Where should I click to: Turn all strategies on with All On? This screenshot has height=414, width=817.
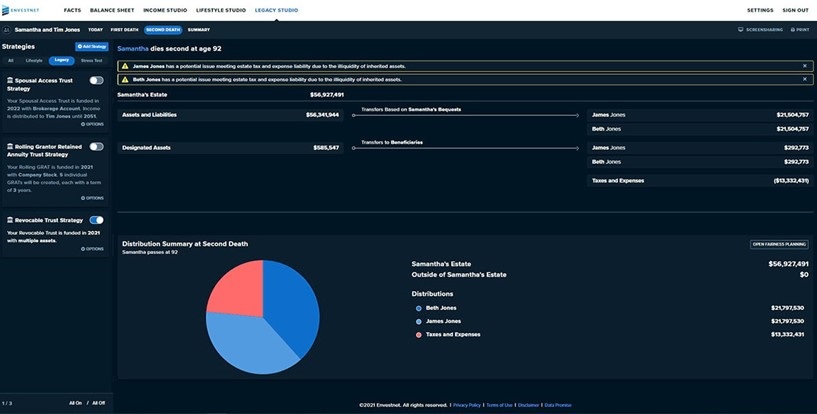pos(76,403)
